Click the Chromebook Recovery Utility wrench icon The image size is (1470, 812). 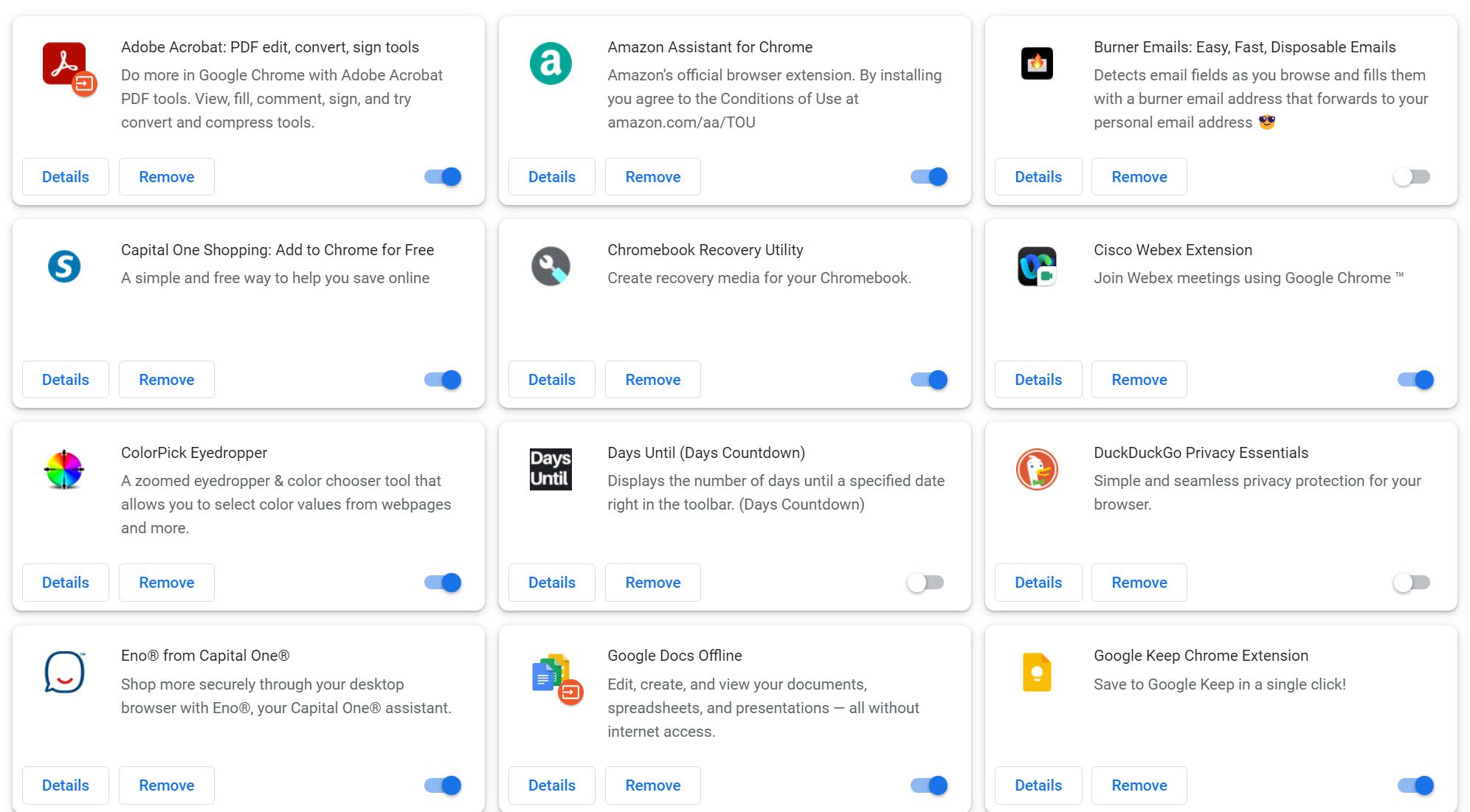pos(551,266)
